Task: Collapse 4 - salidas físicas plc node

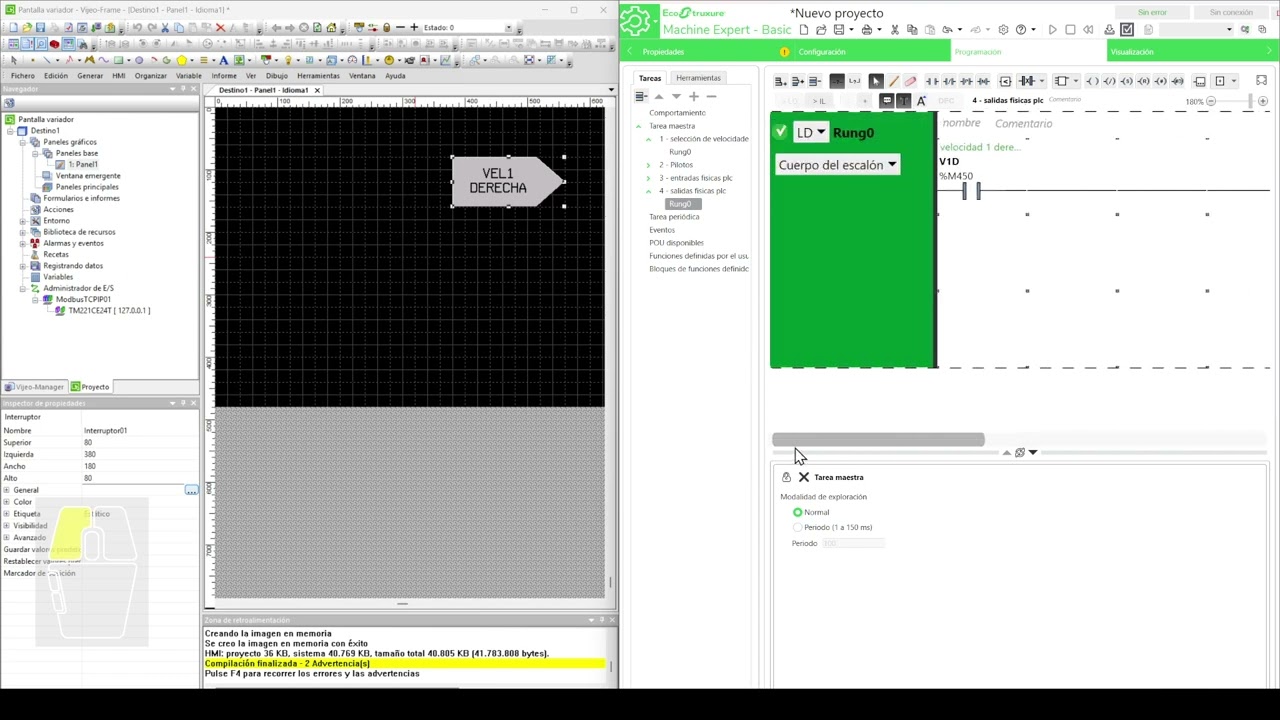Action: tap(648, 191)
